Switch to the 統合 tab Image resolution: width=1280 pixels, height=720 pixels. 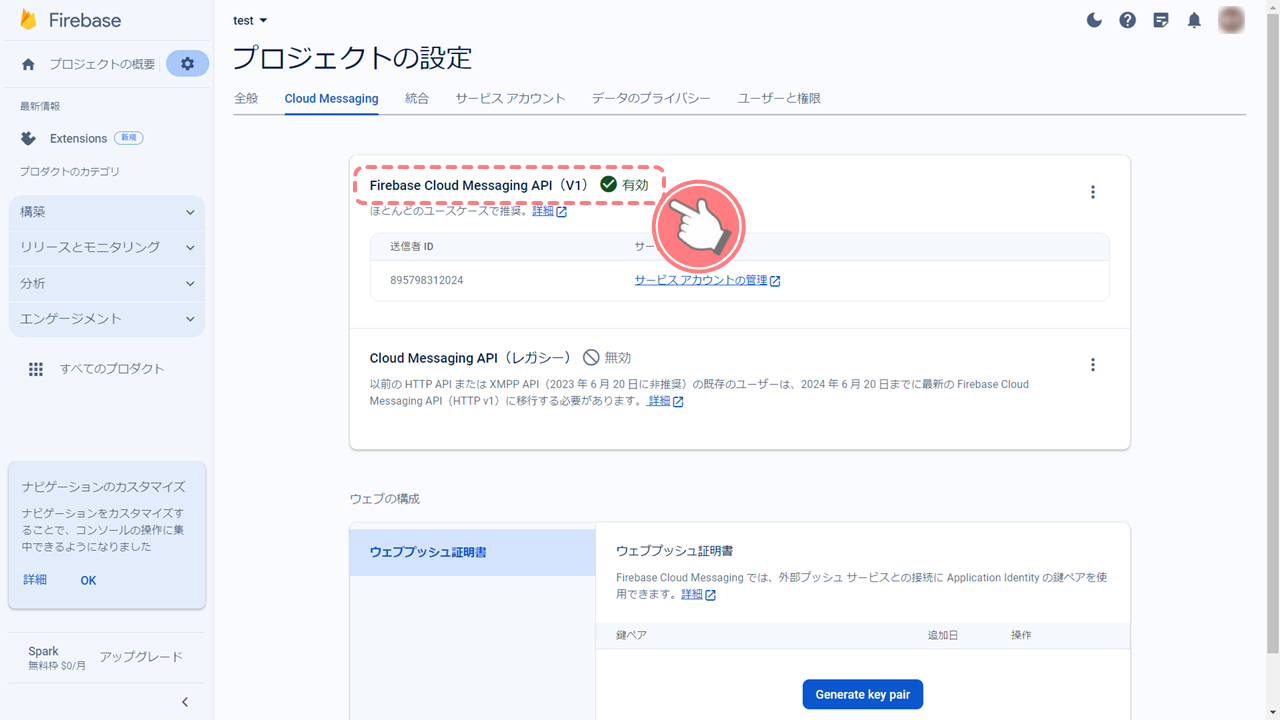[417, 98]
